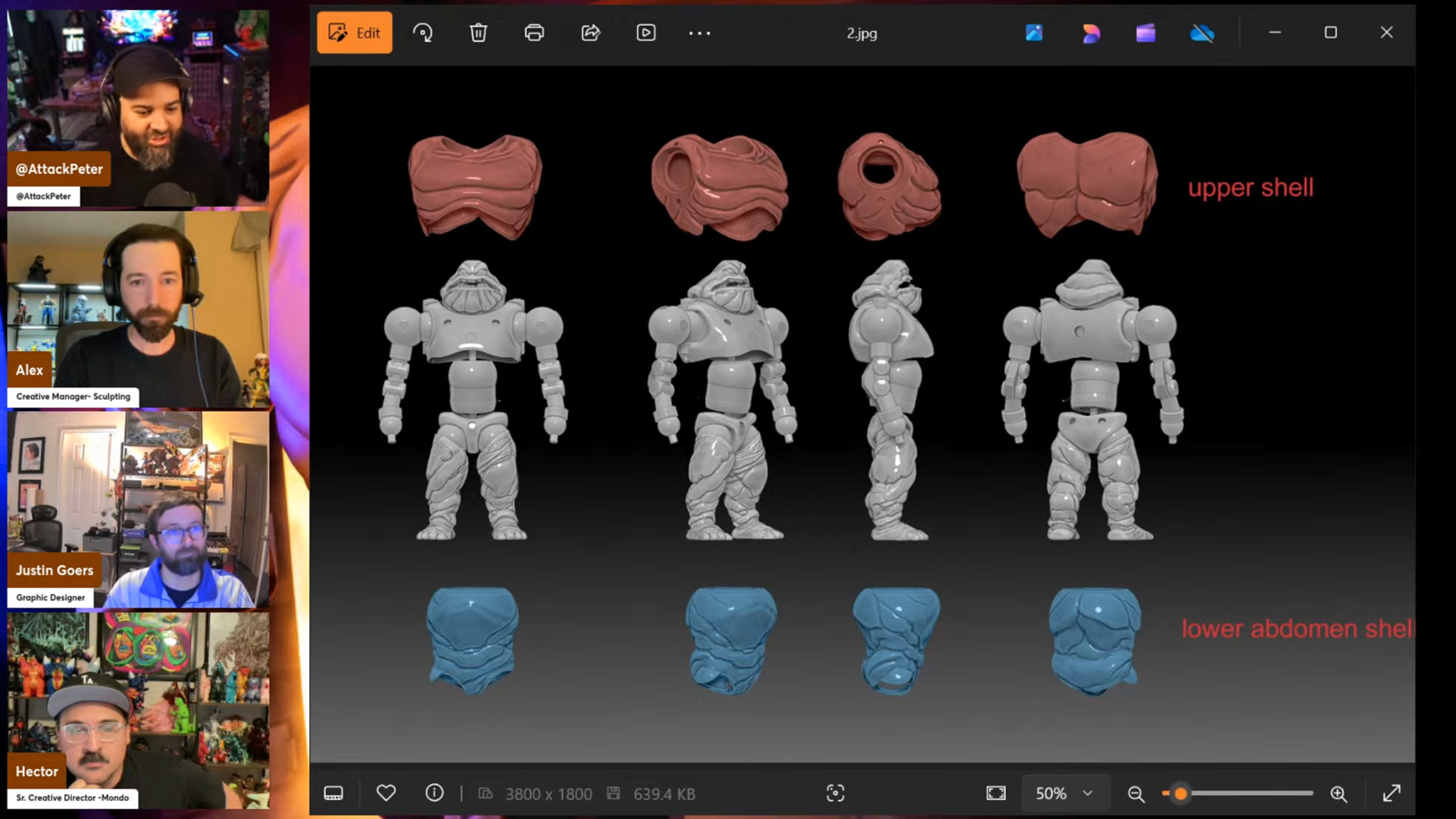Viewport: 1456px width, 819px height.
Task: Click the Sr. Creative Director -Mondo caption
Action: pos(73,798)
